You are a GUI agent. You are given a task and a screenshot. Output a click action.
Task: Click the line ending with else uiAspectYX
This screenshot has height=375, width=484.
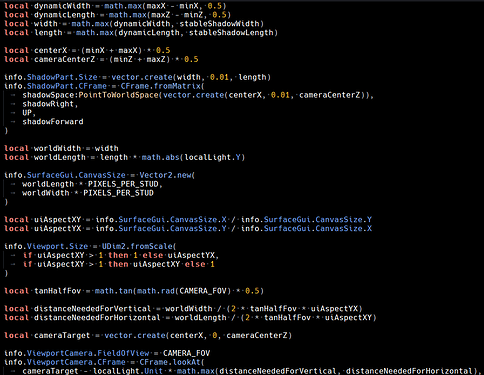121,255
